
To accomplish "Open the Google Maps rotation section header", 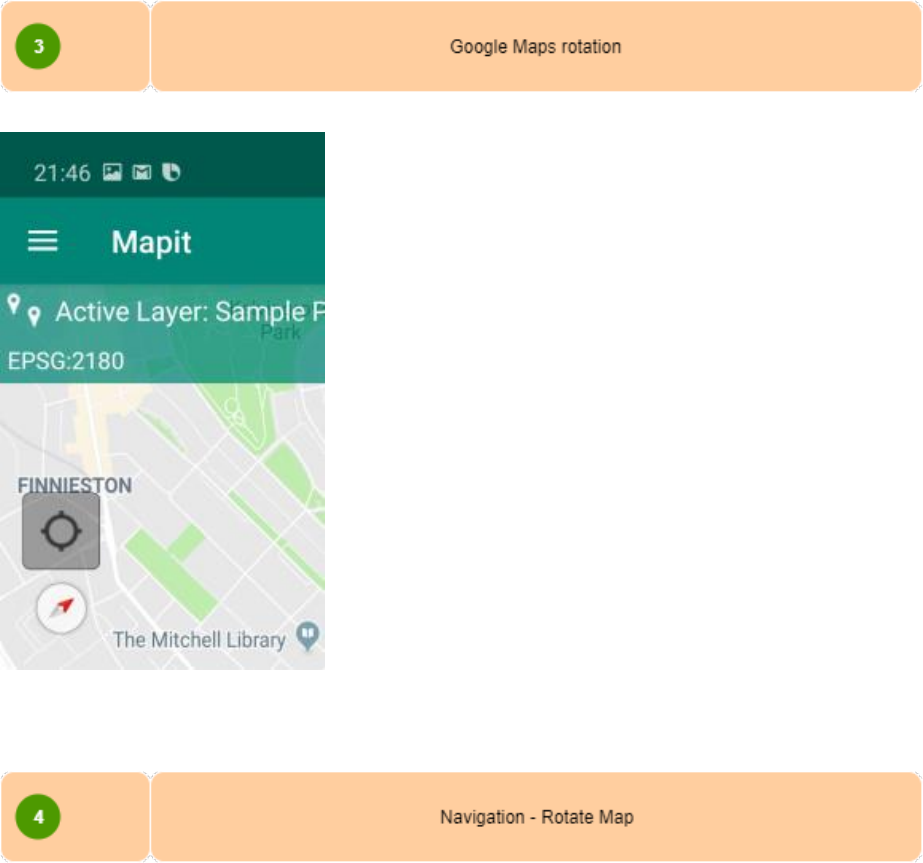I will click(x=536, y=46).
